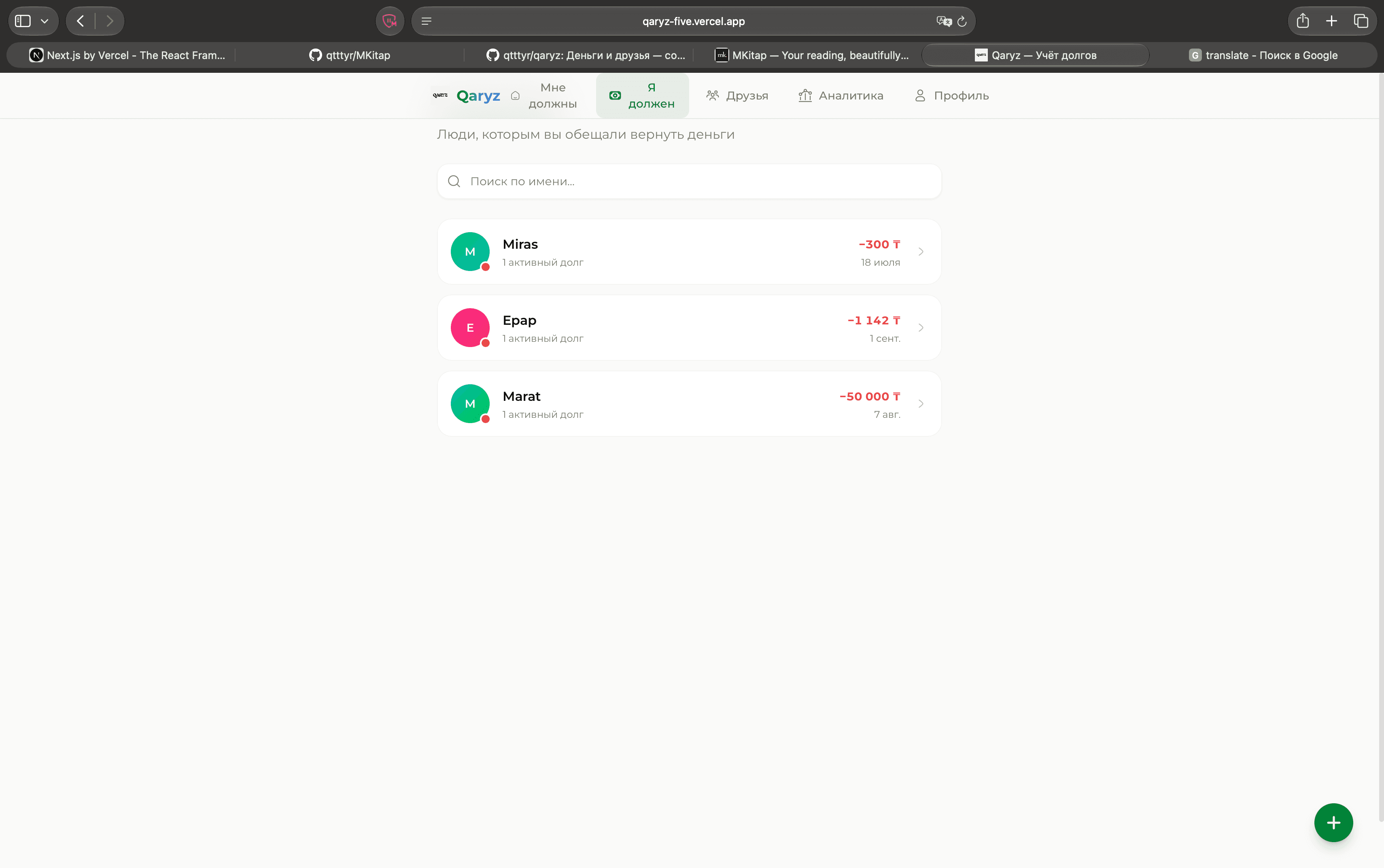Click the search magnifier icon
The height and width of the screenshot is (868, 1384).
tap(454, 182)
